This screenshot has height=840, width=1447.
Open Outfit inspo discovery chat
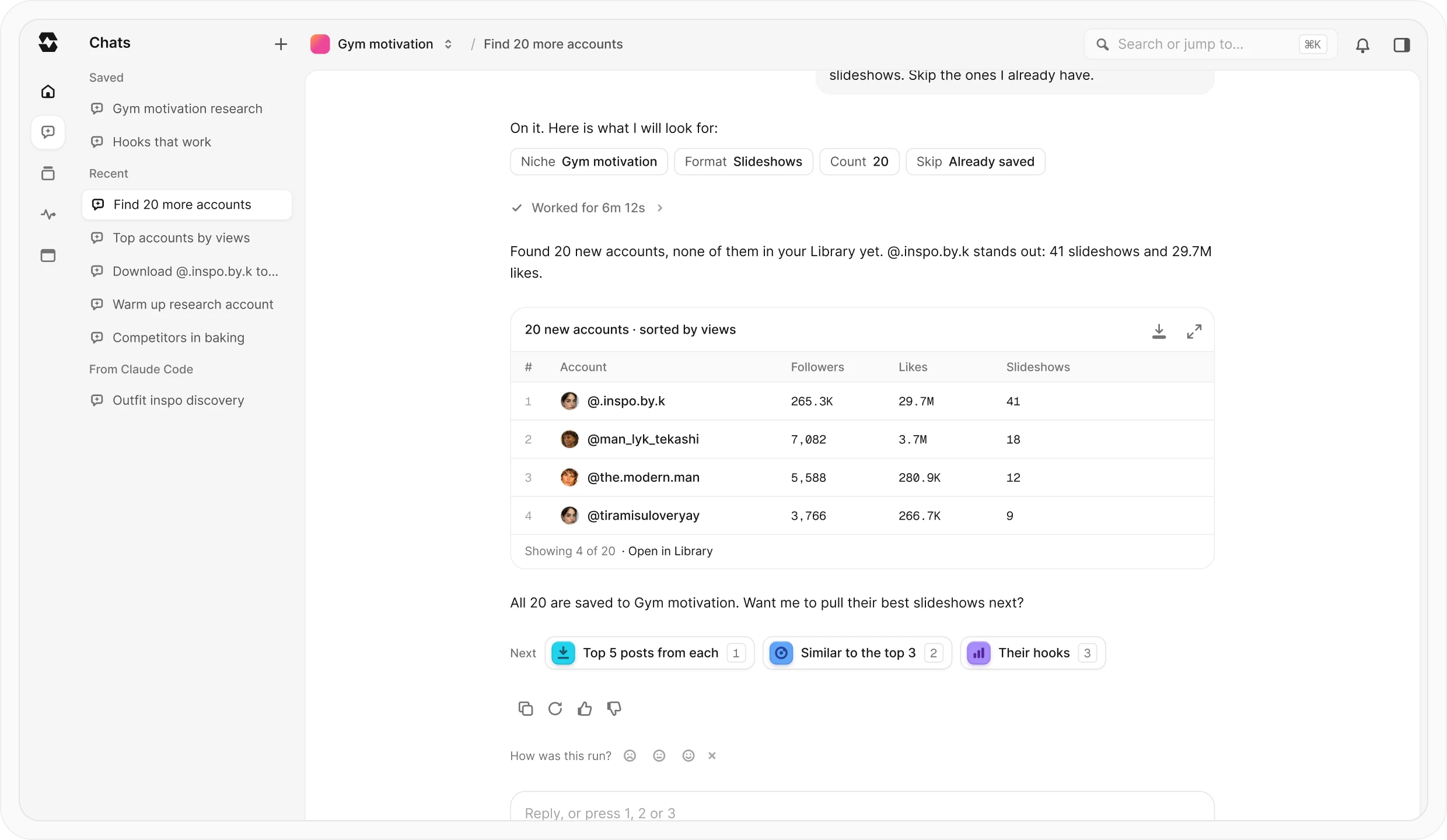pyautogui.click(x=187, y=400)
